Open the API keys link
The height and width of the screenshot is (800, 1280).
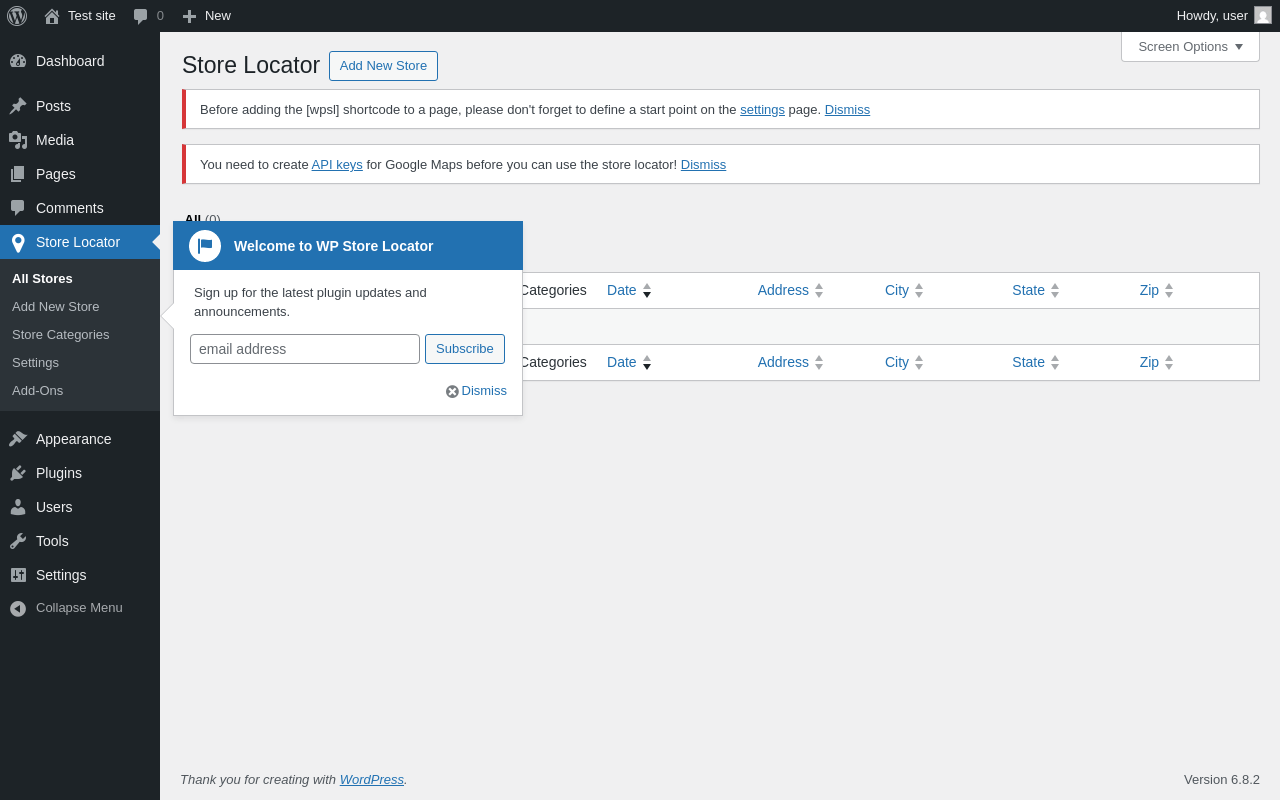(337, 165)
